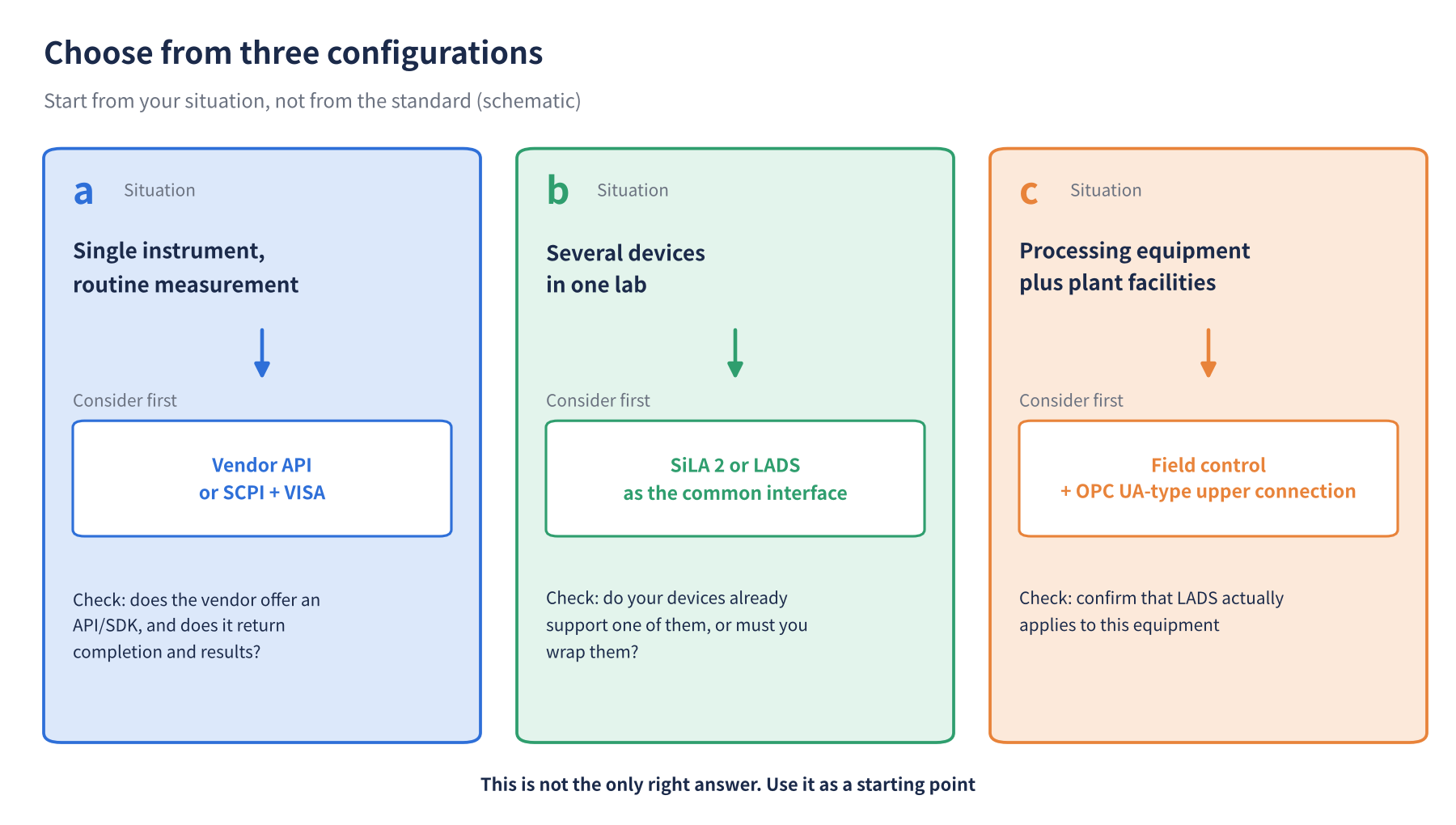Click the vendor API/SDK check text
This screenshot has width=1456, height=825.
pos(197,625)
